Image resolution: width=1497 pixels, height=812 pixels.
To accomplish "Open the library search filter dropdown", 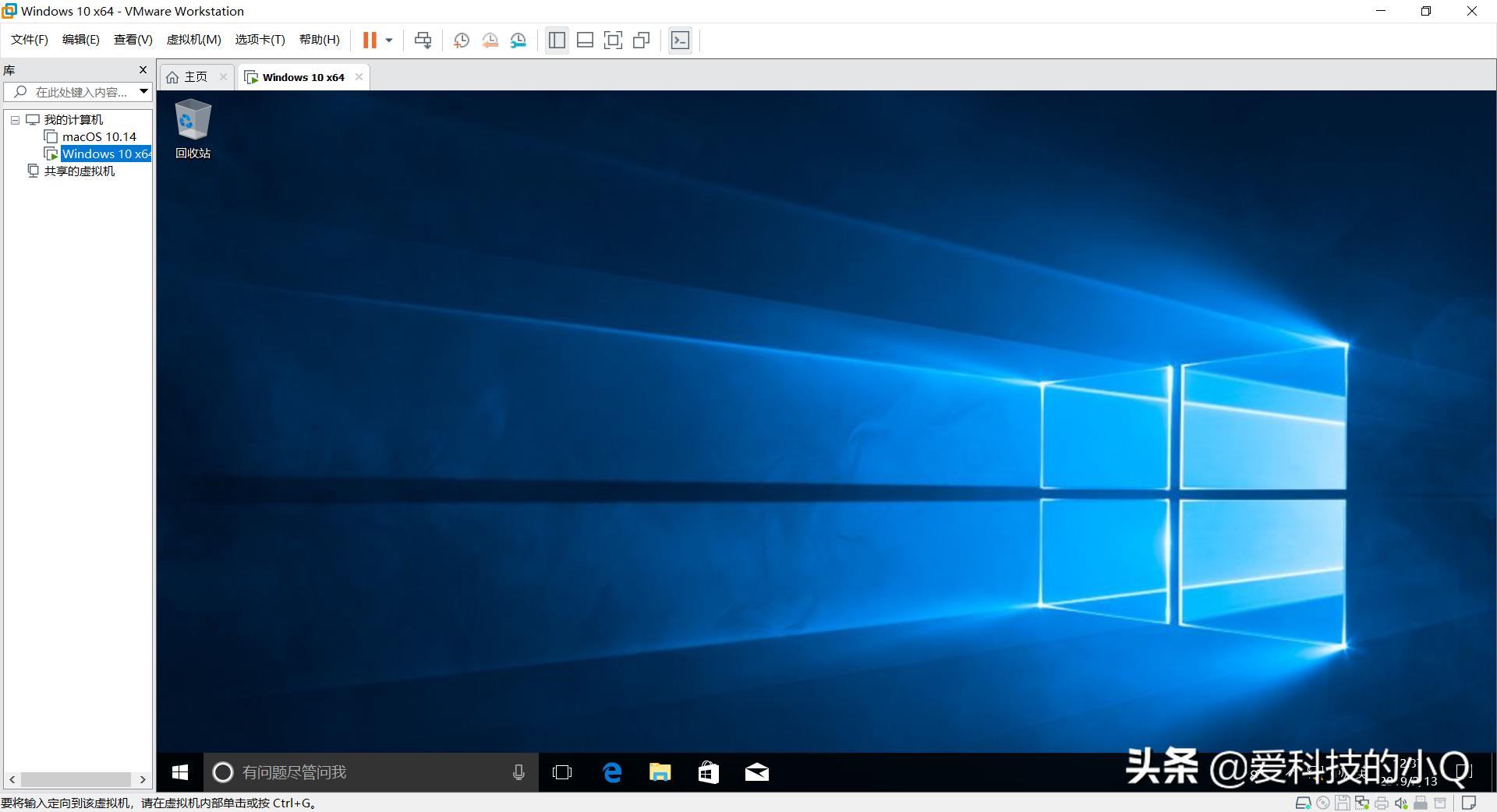I will coord(143,91).
